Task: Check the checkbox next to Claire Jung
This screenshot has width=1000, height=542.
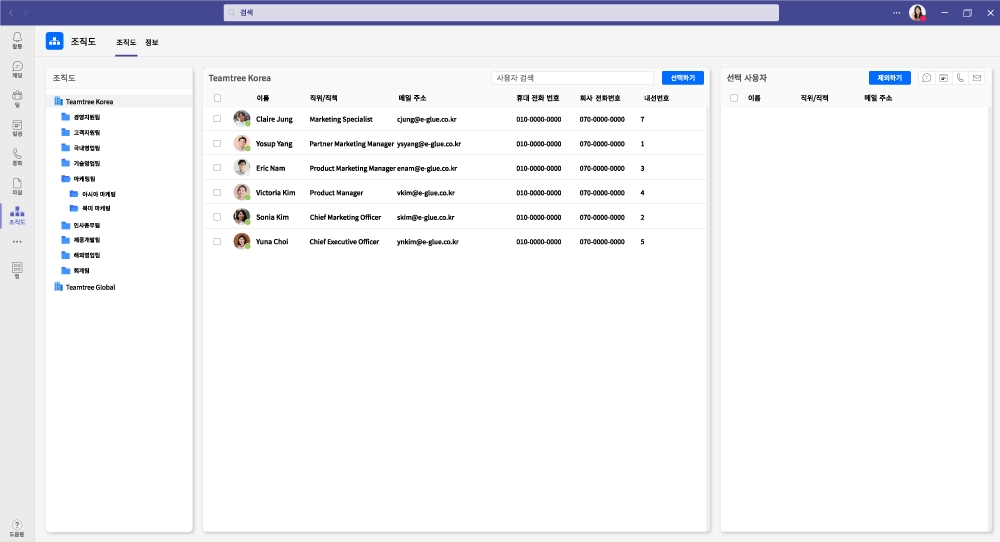Action: pos(217,119)
